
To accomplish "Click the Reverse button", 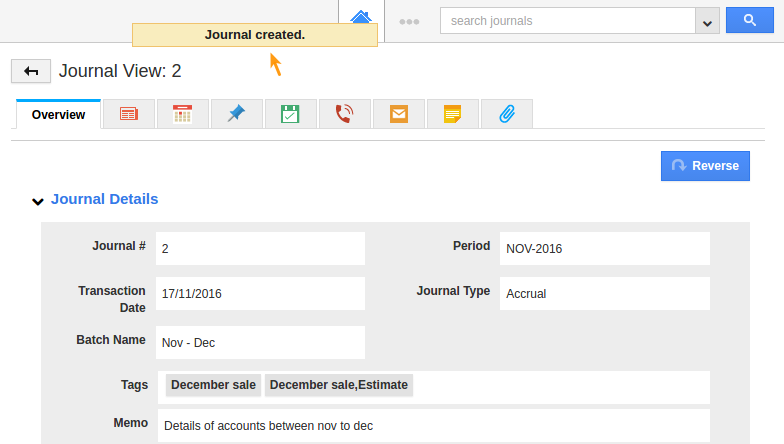I will [x=705, y=166].
